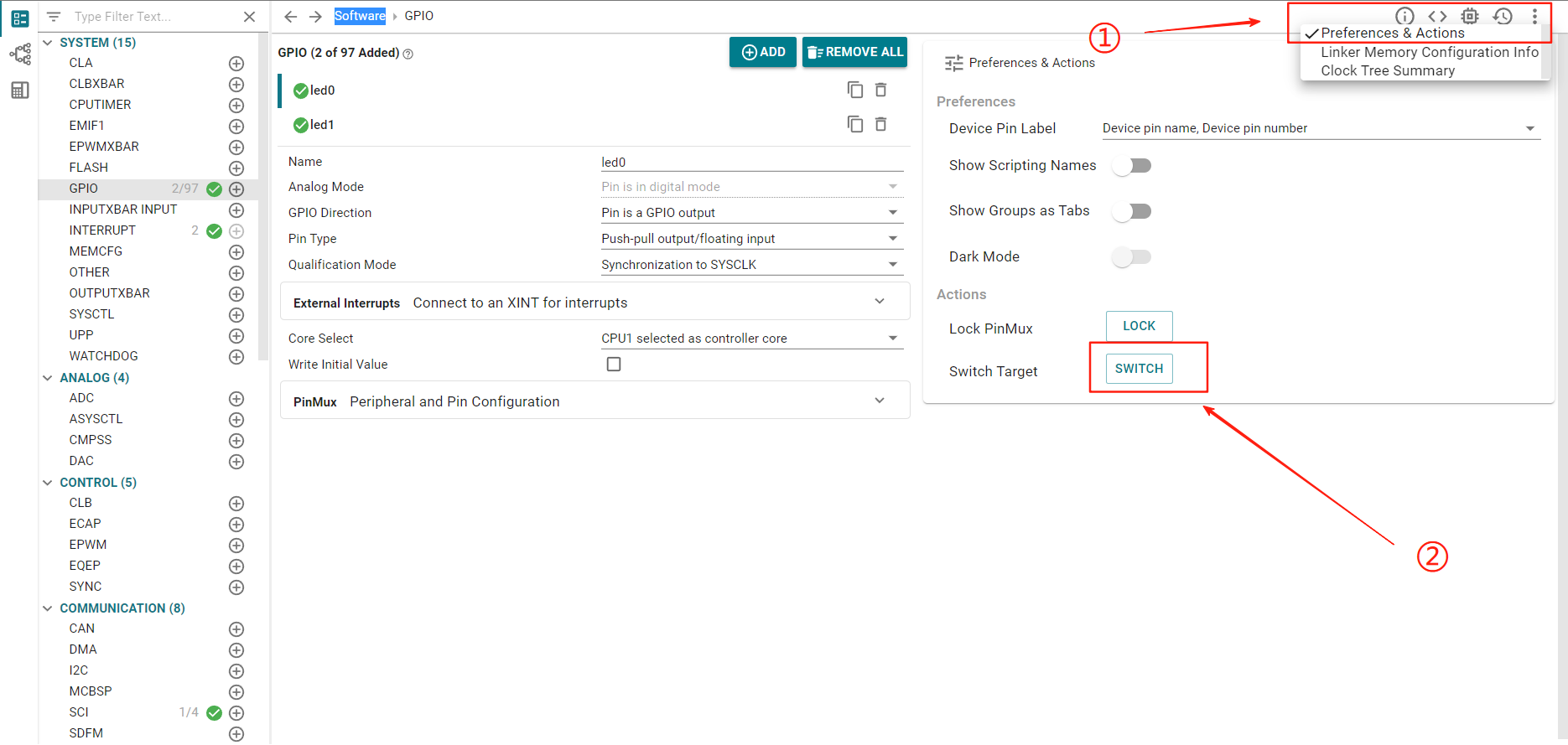The width and height of the screenshot is (1568, 745).
Task: Show generated code with angle brackets icon
Action: 1437,16
